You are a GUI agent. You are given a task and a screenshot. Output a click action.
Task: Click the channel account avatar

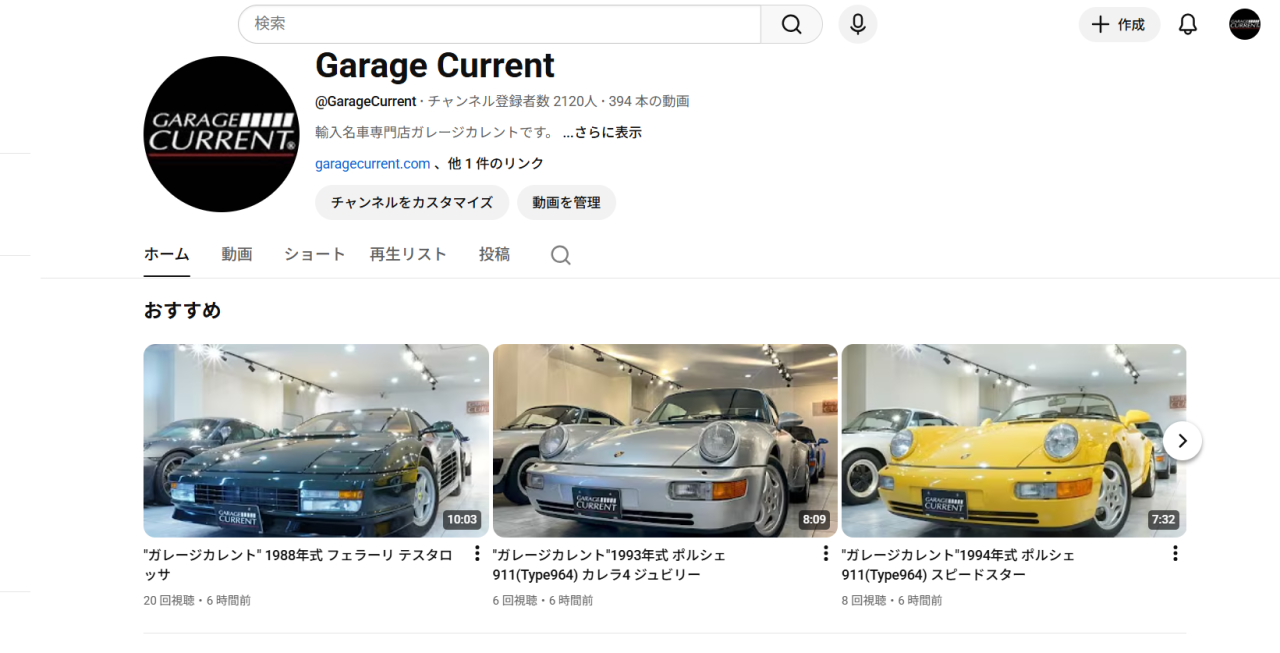1244,23
